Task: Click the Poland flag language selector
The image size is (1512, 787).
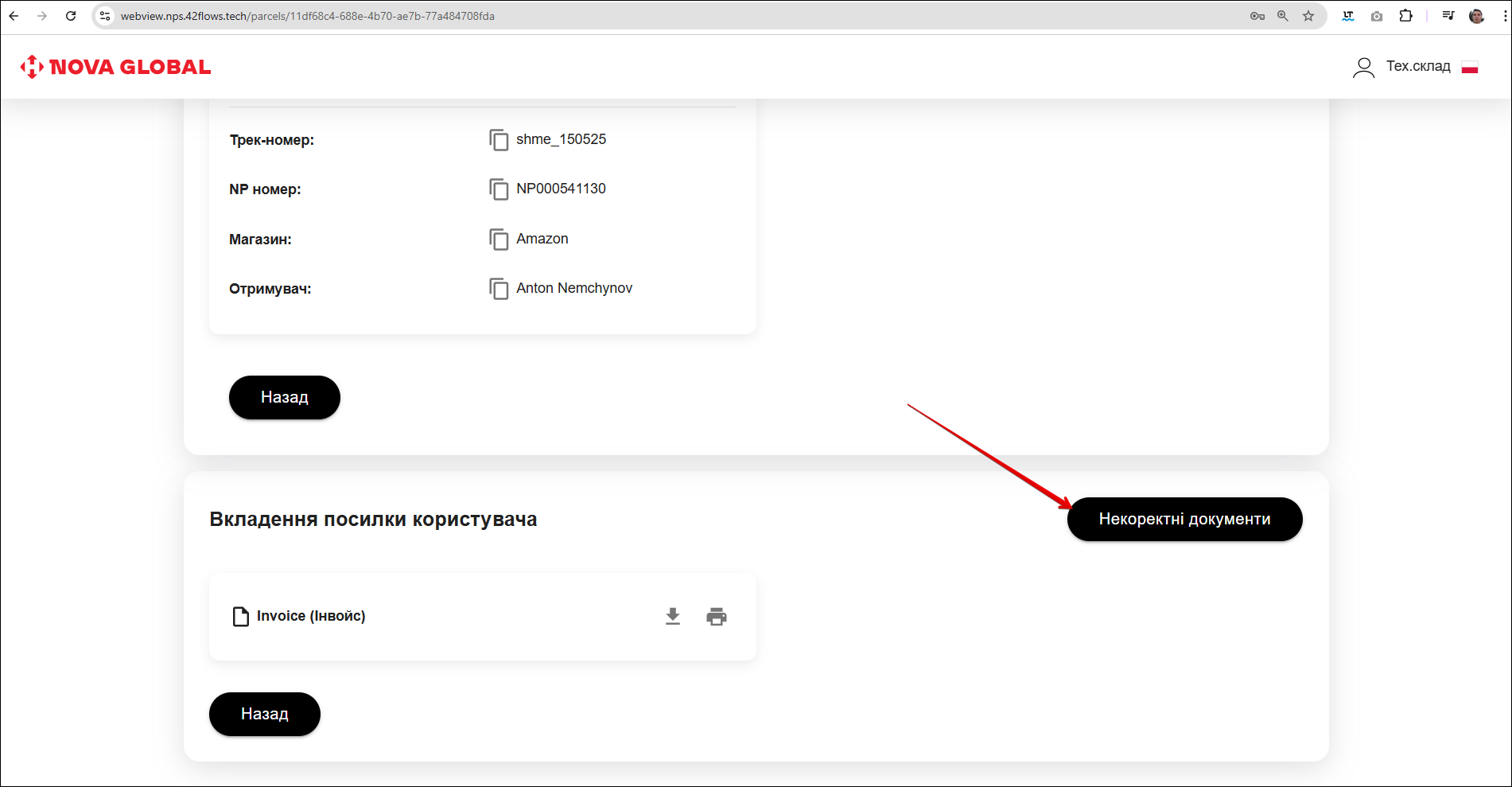Action: [1470, 68]
